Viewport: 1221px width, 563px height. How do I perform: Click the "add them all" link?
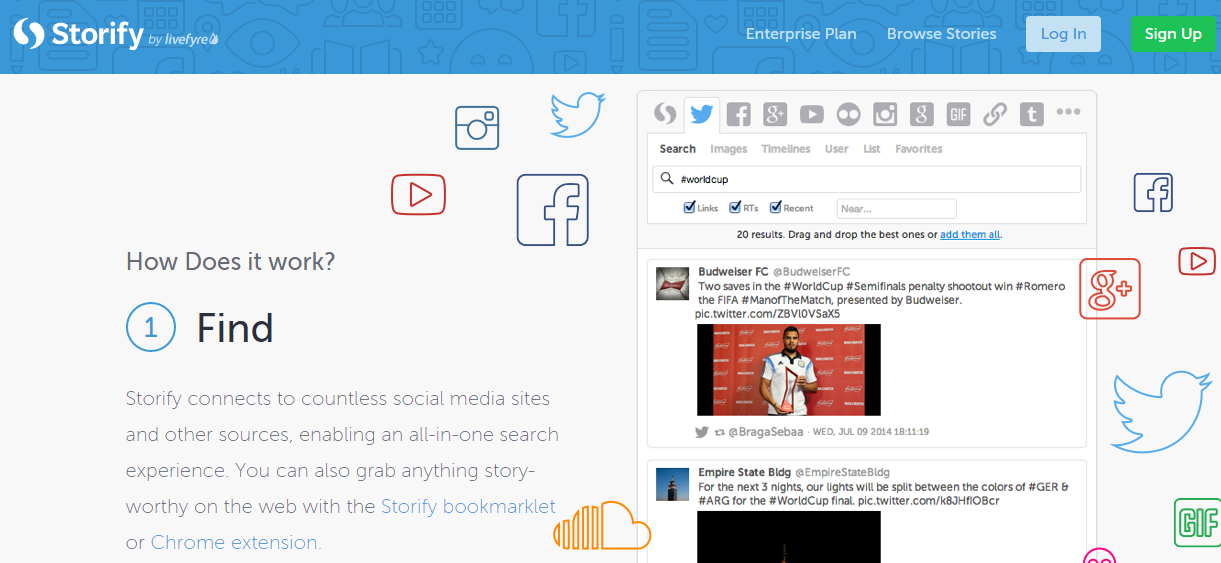pyautogui.click(x=969, y=234)
